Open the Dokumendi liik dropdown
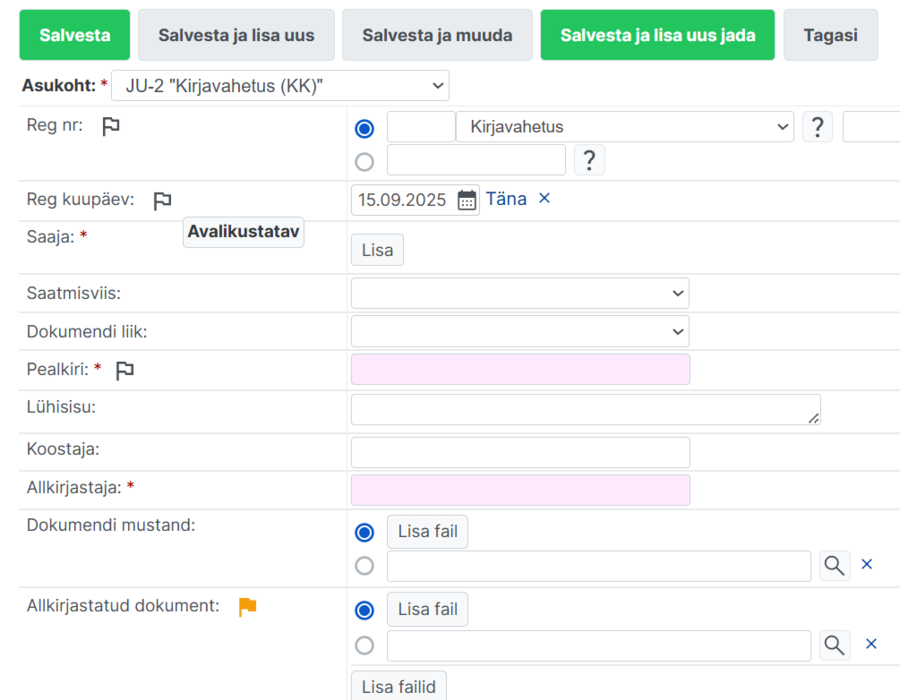Image resolution: width=900 pixels, height=700 pixels. (x=520, y=332)
